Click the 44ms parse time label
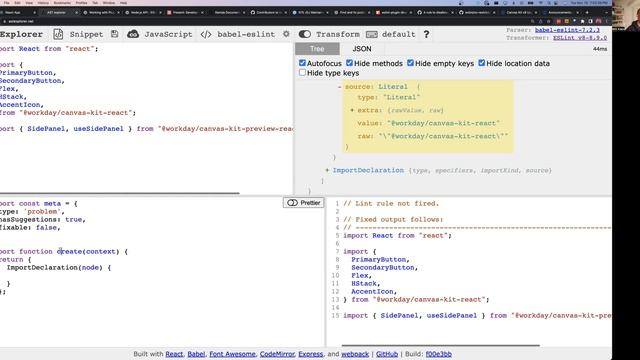This screenshot has width=640, height=360. click(x=600, y=49)
